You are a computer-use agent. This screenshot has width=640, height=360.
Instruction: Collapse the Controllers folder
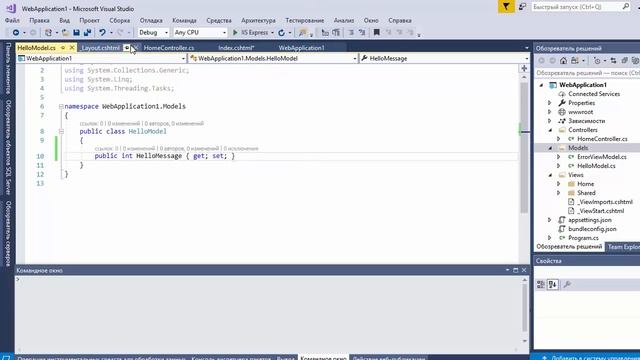pyautogui.click(x=550, y=130)
